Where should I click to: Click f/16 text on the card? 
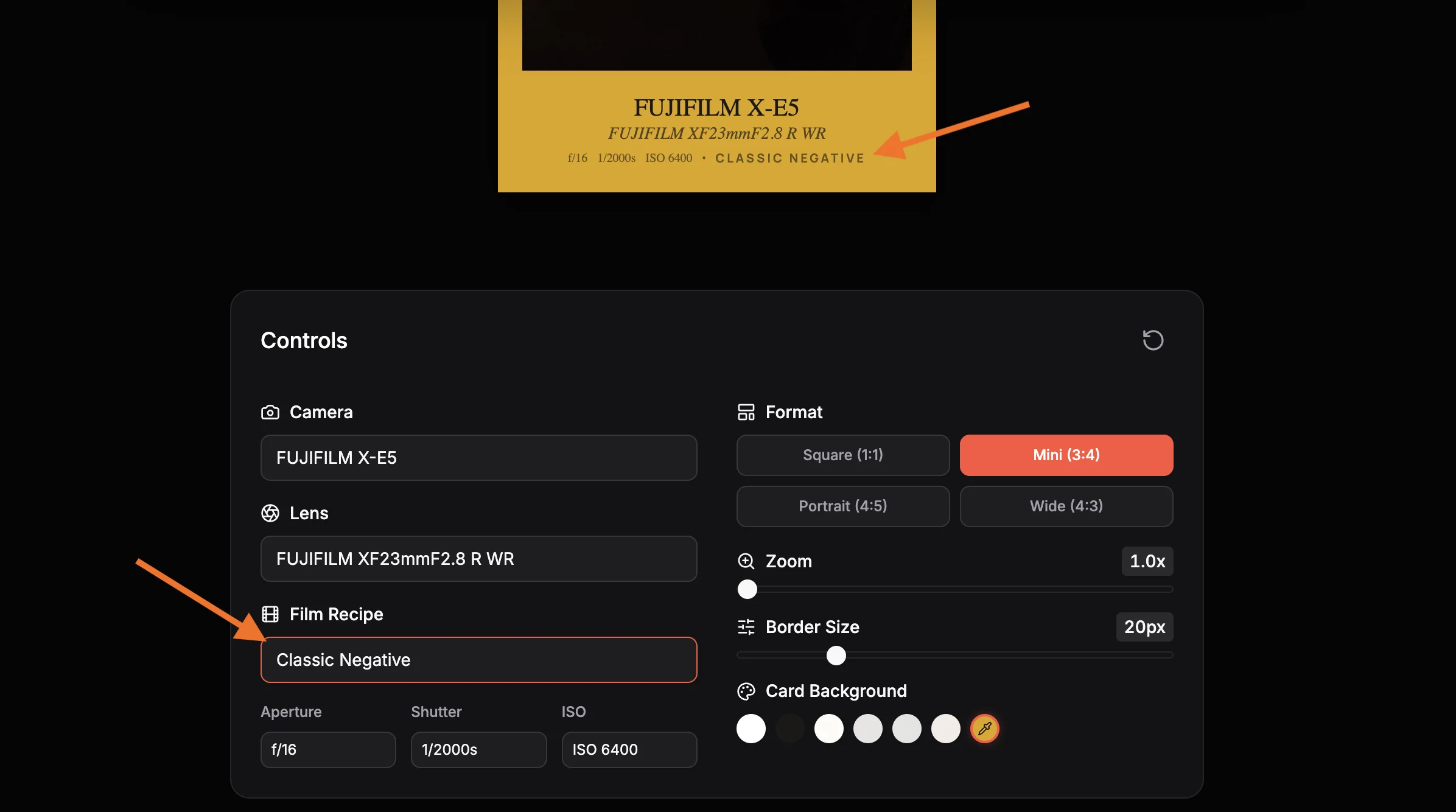[x=578, y=158]
